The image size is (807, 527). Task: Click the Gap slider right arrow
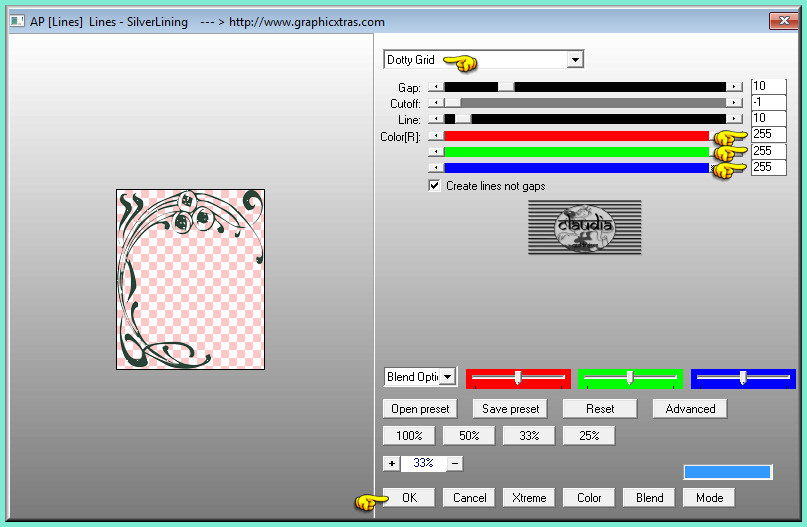point(734,87)
